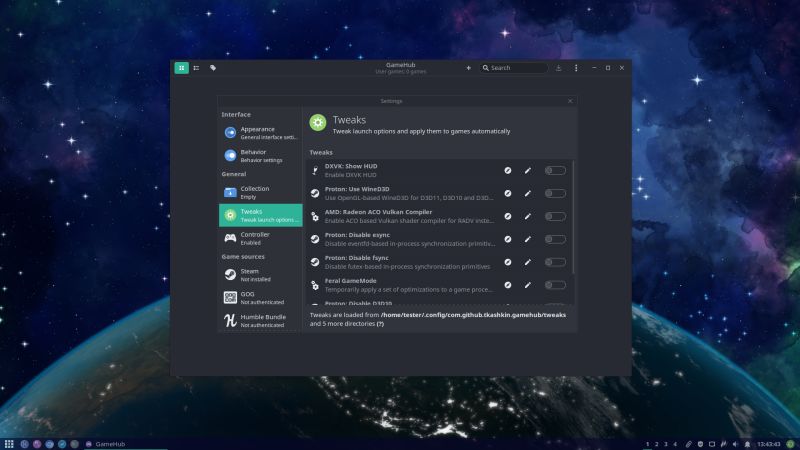Open the notifications bell tray icon
The width and height of the screenshot is (800, 450).
coord(747,444)
